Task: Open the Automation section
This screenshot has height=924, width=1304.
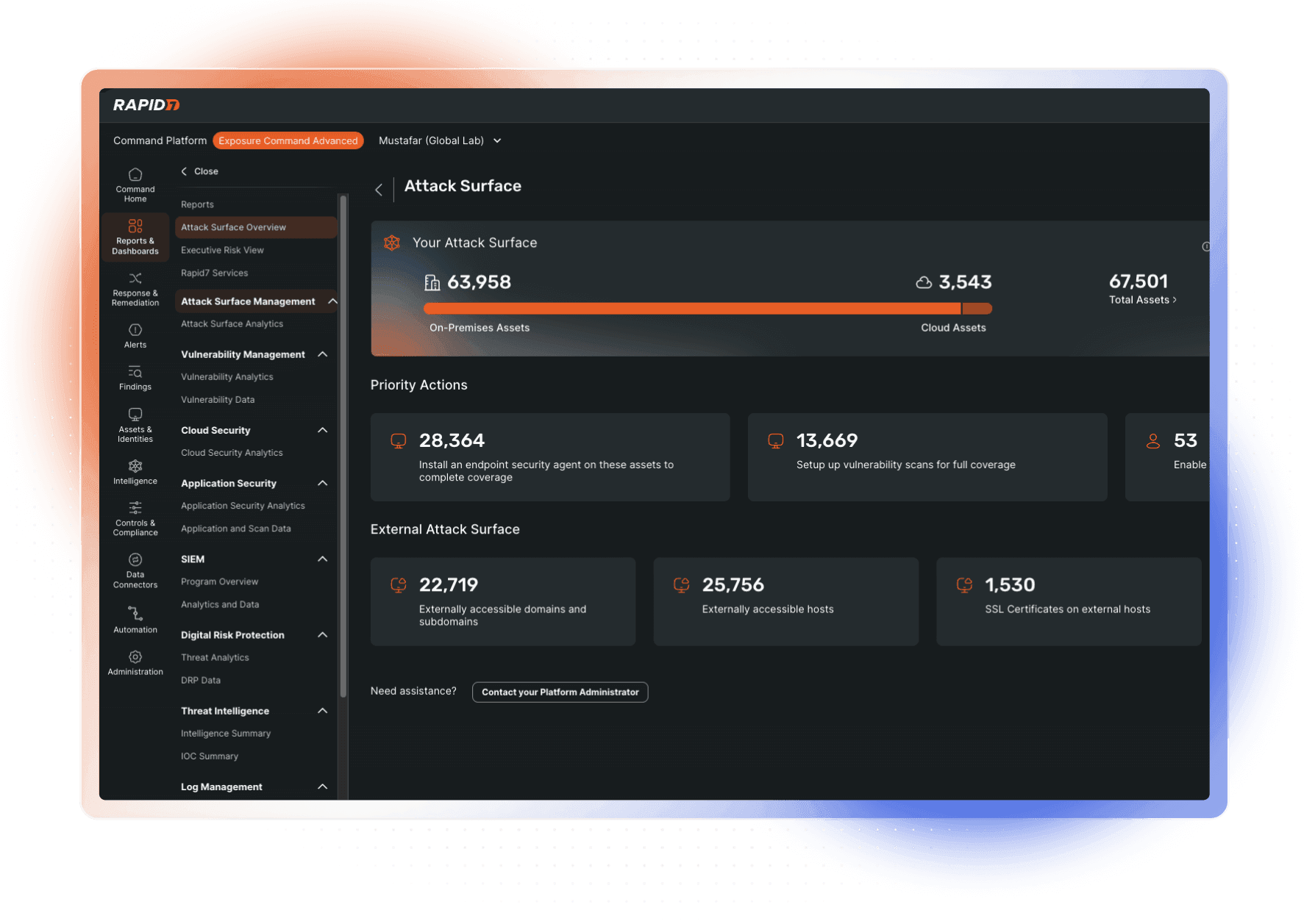Action: coord(135,620)
